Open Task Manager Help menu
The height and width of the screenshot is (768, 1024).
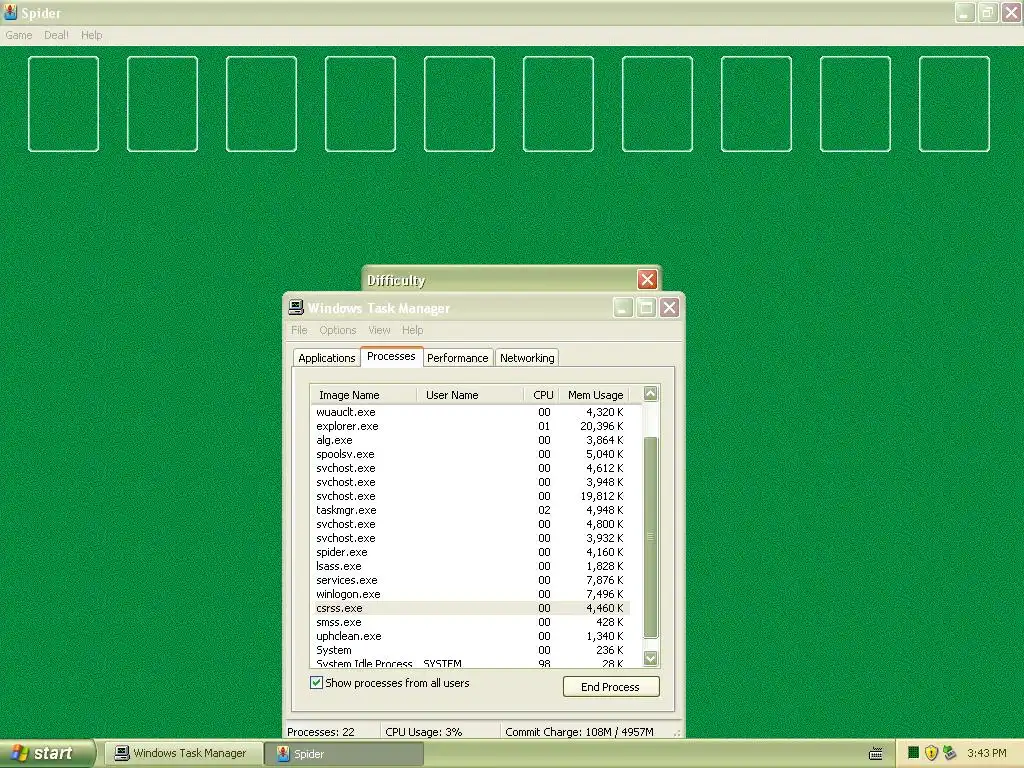pos(412,330)
